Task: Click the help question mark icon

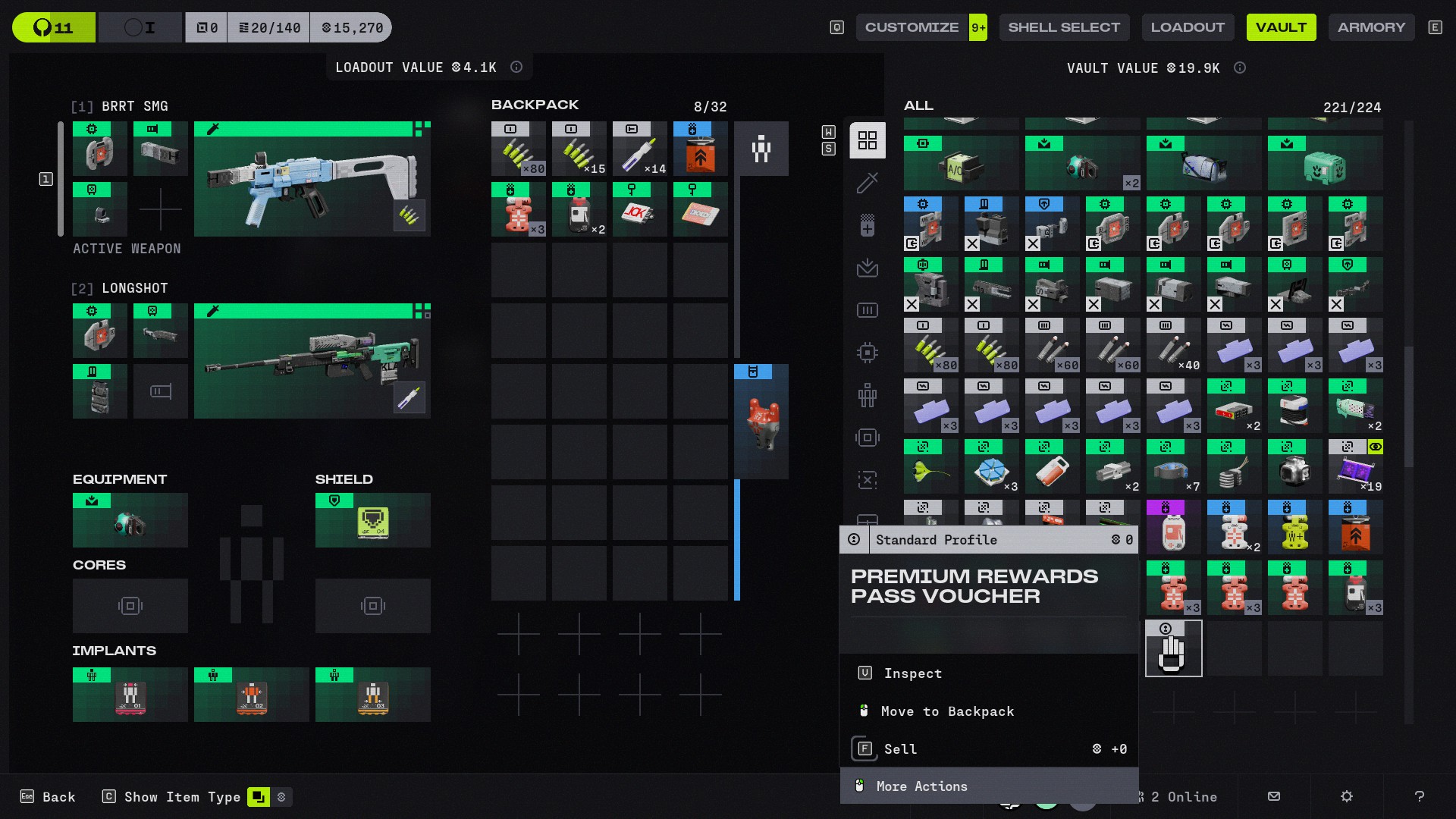Action: 1419,796
